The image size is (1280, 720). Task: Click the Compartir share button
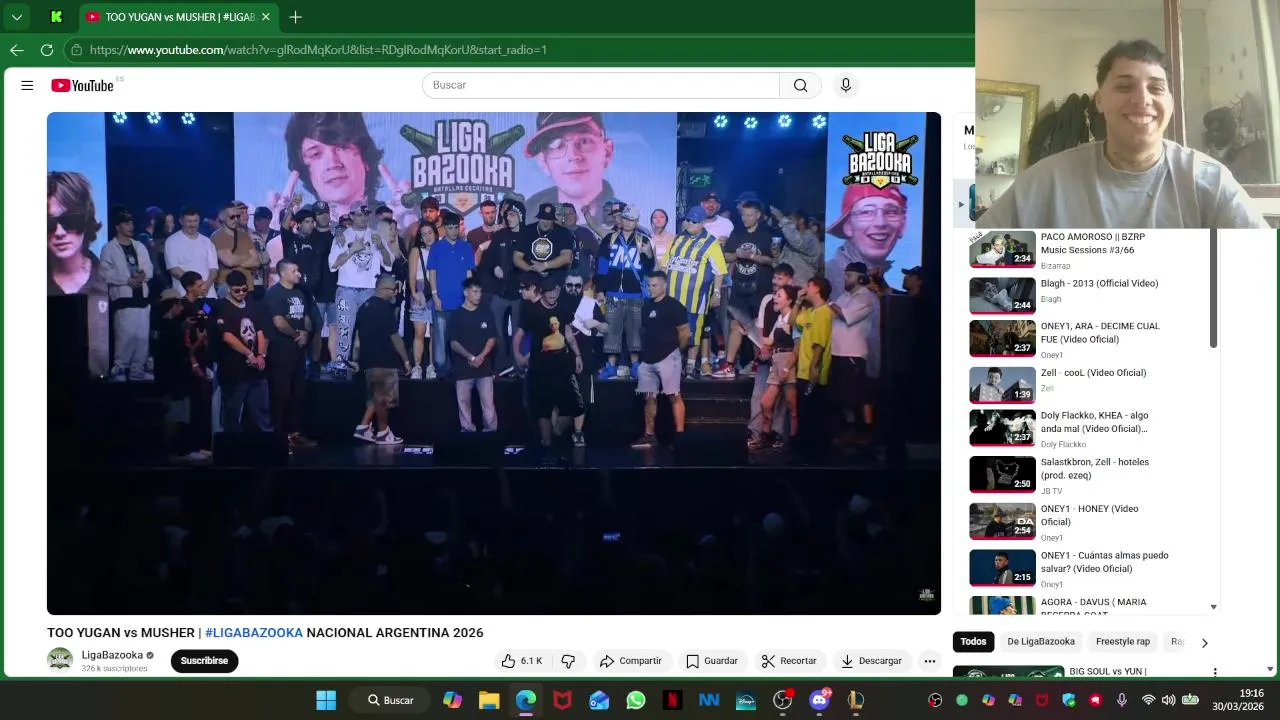(x=631, y=661)
